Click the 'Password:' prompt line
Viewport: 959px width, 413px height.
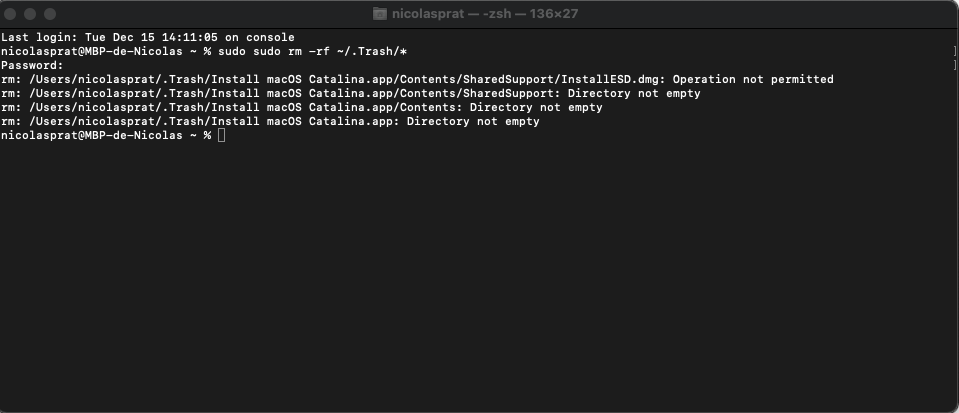(31, 65)
